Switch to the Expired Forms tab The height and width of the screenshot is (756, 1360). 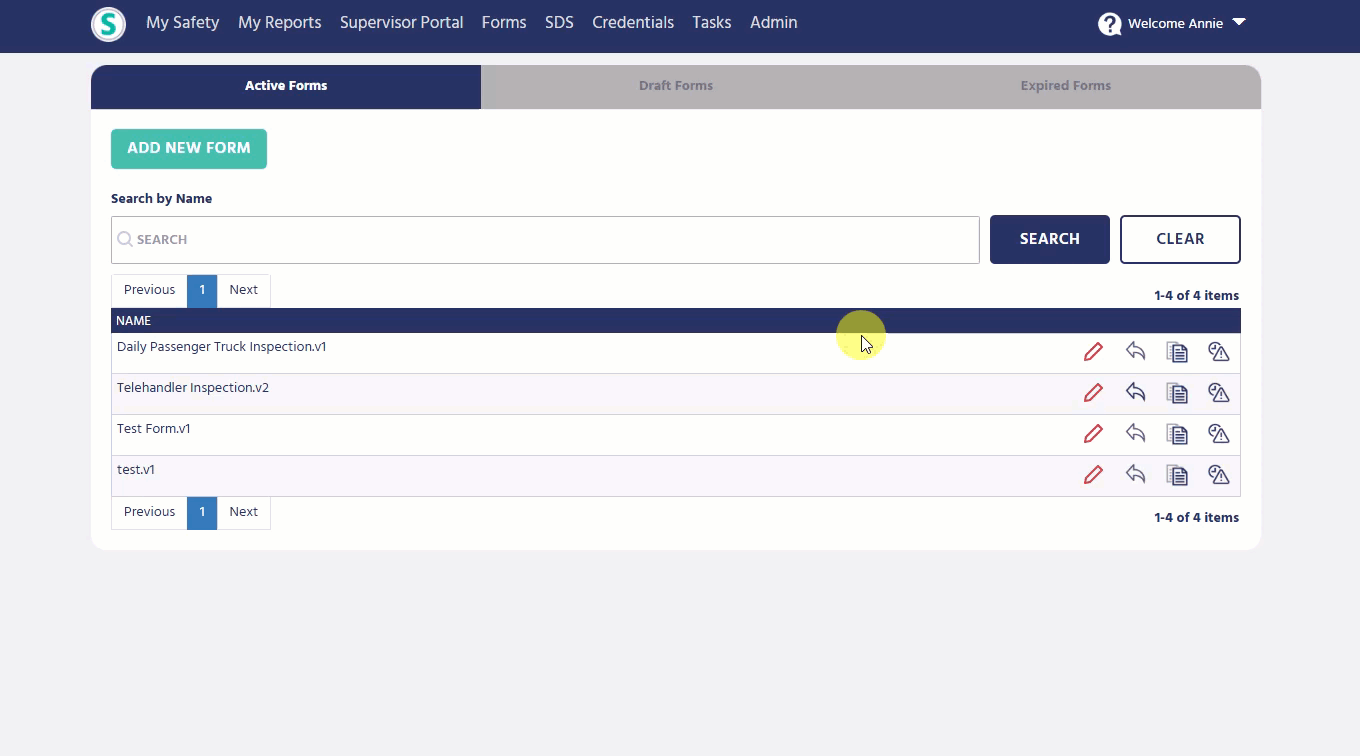[x=1066, y=87]
